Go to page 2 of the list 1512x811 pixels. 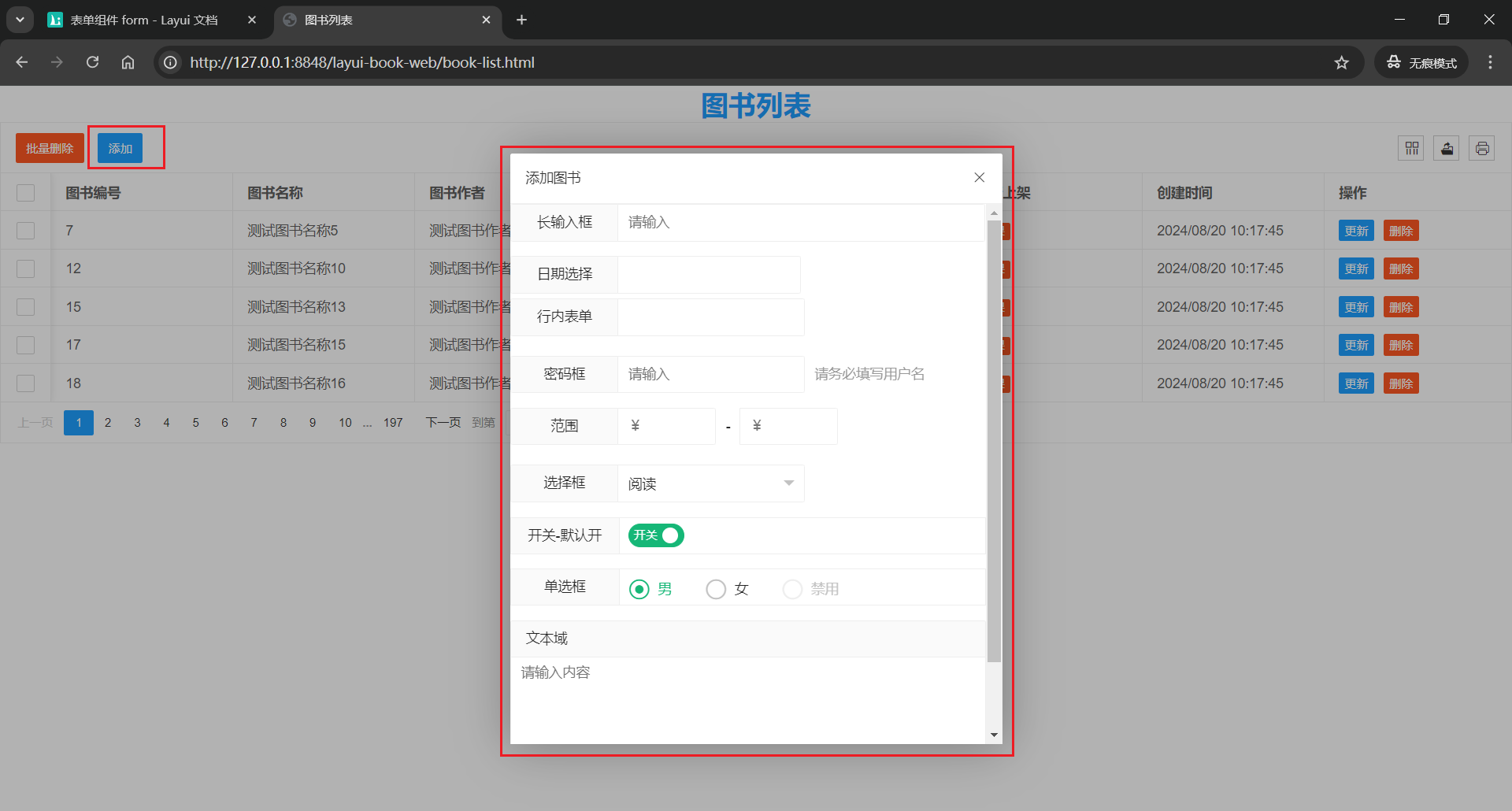pyautogui.click(x=108, y=423)
